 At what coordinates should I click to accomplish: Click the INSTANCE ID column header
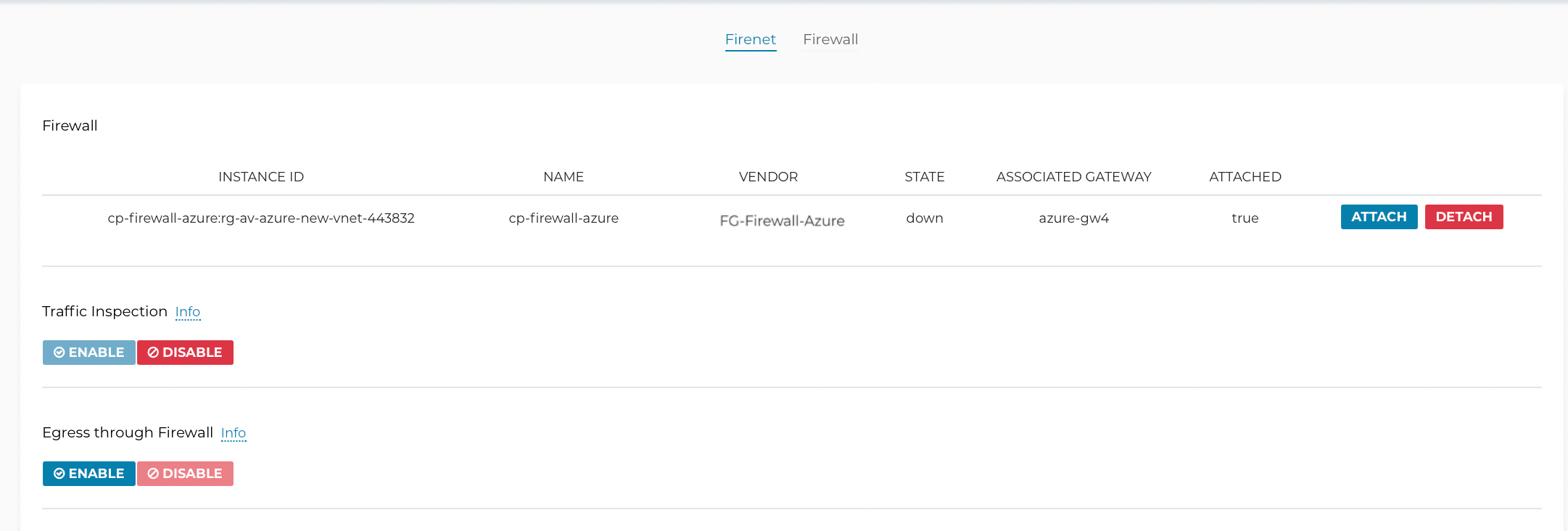click(x=261, y=177)
